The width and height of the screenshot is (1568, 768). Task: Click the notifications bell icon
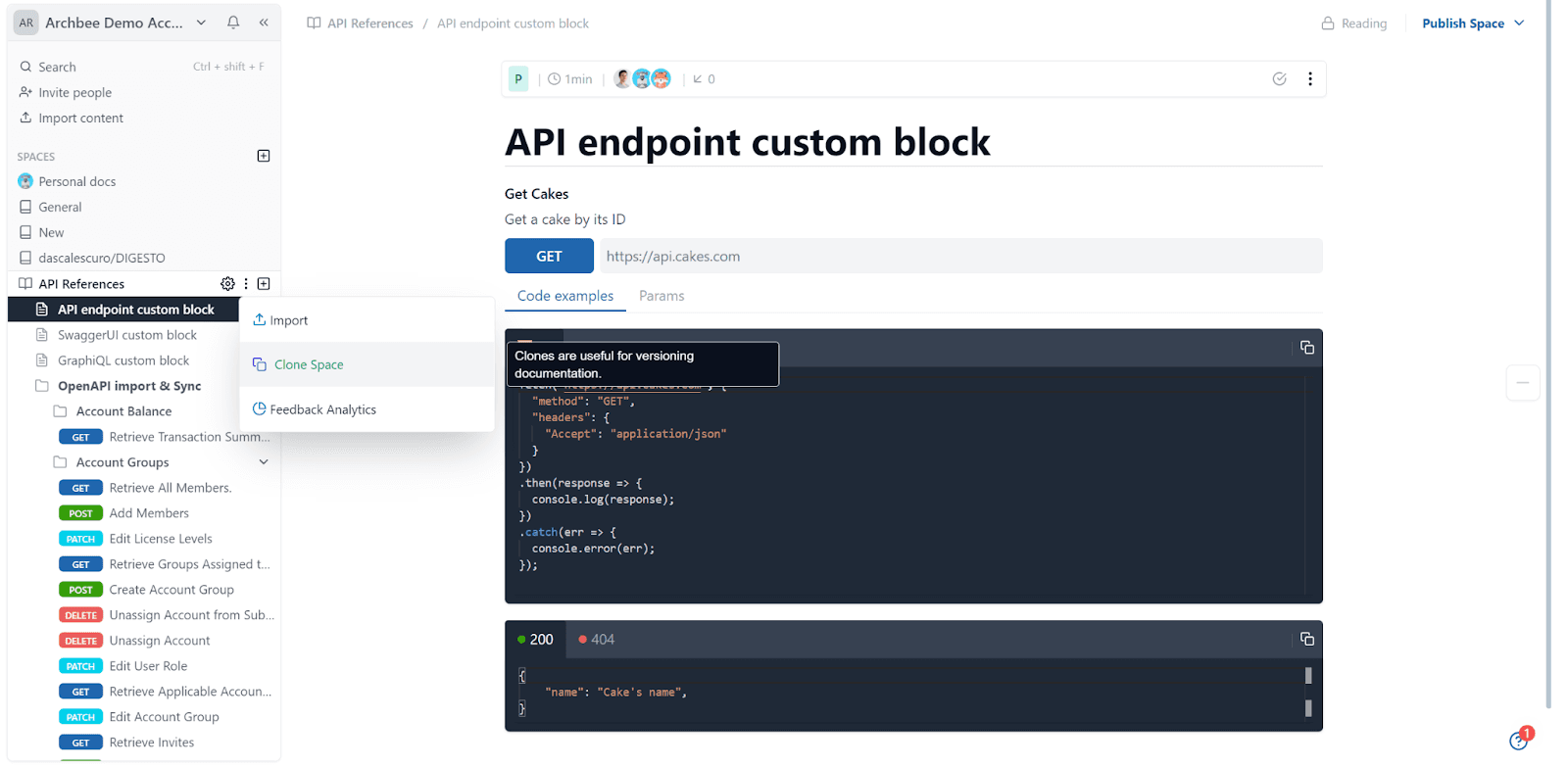pos(233,23)
